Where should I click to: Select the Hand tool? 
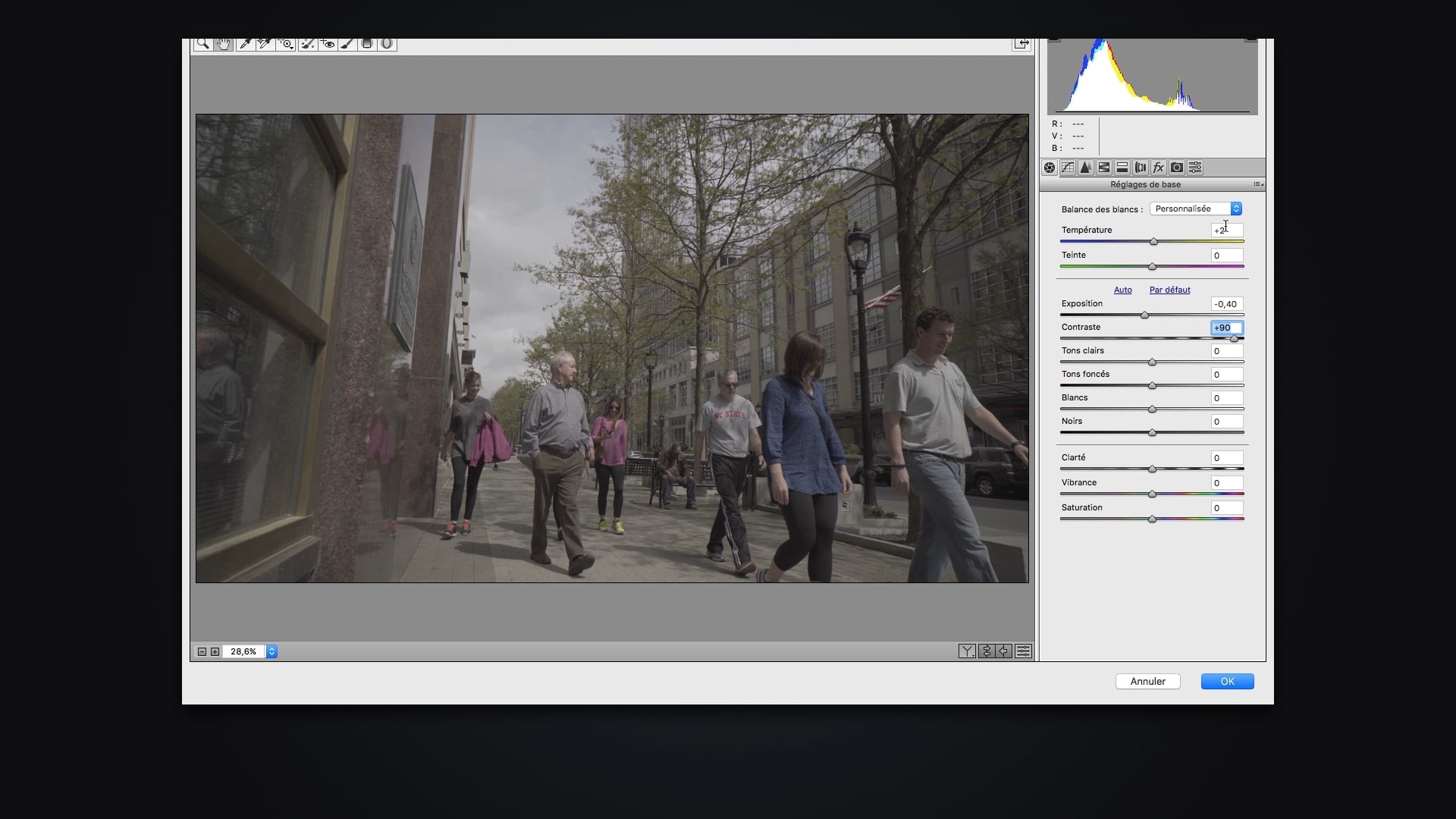[x=223, y=44]
